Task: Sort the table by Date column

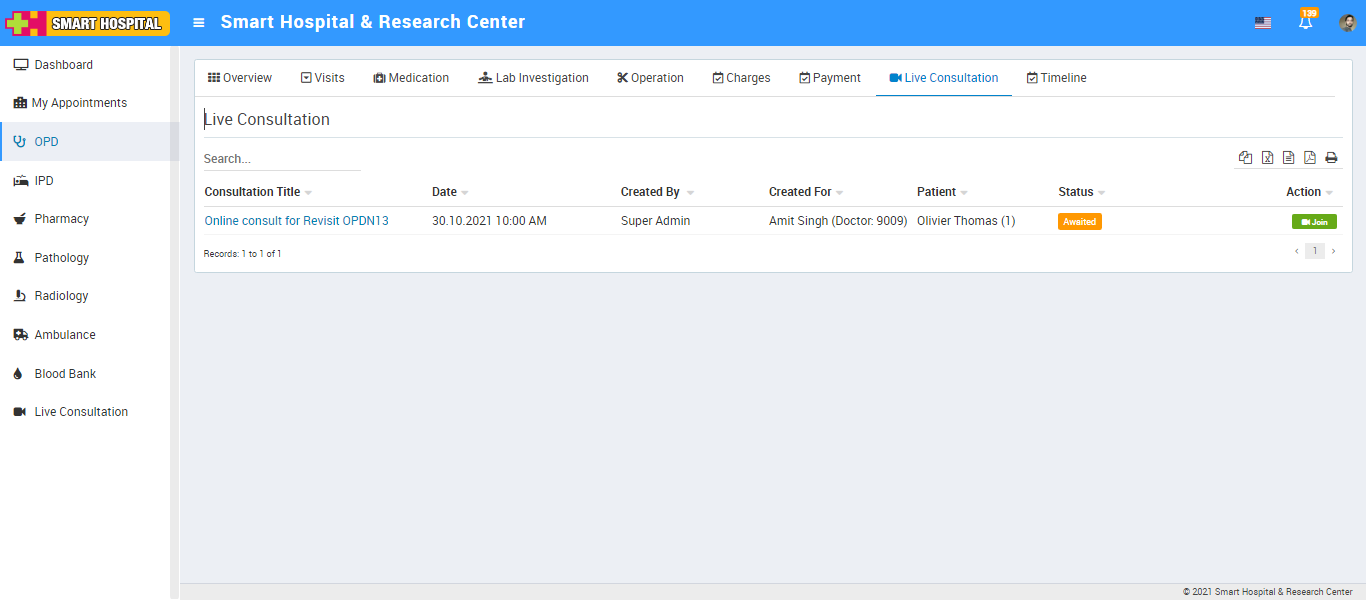Action: (444, 192)
